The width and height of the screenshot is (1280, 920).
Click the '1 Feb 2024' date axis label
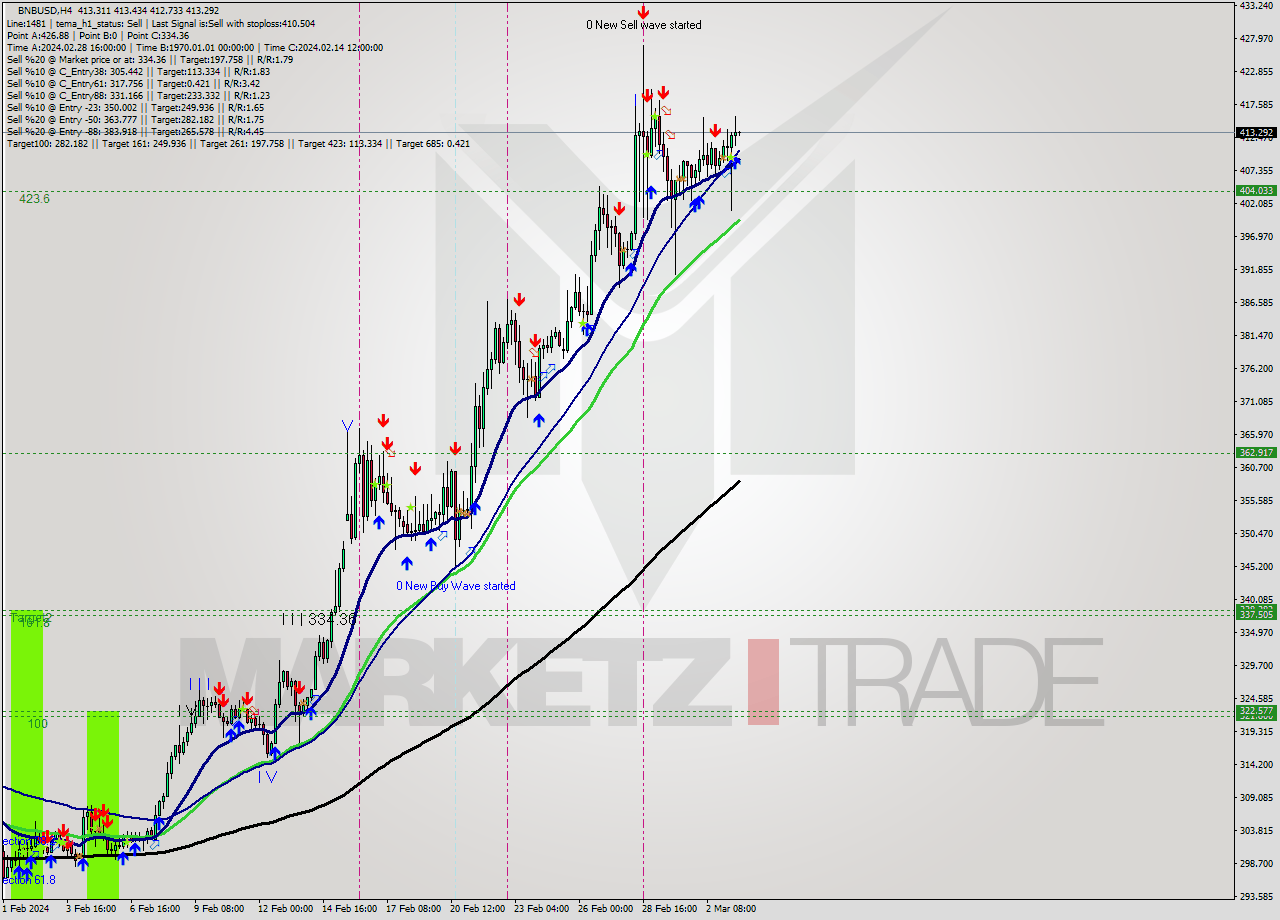pyautogui.click(x=25, y=909)
